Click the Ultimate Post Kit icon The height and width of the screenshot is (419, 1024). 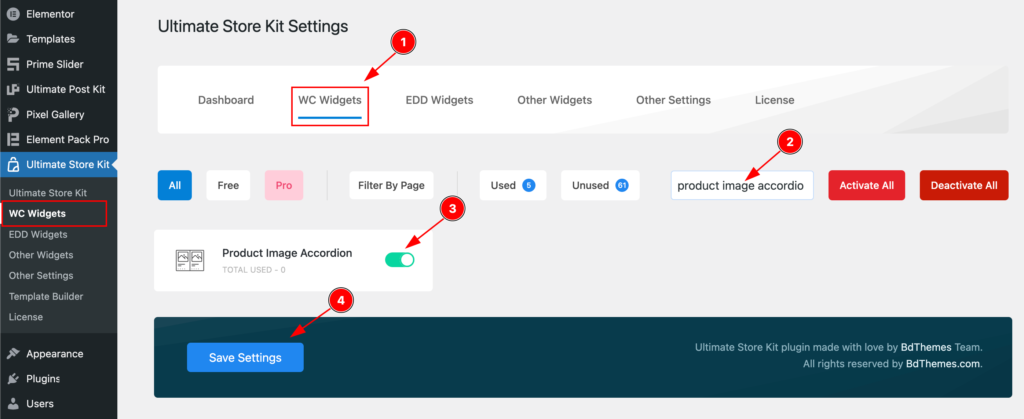tap(13, 89)
